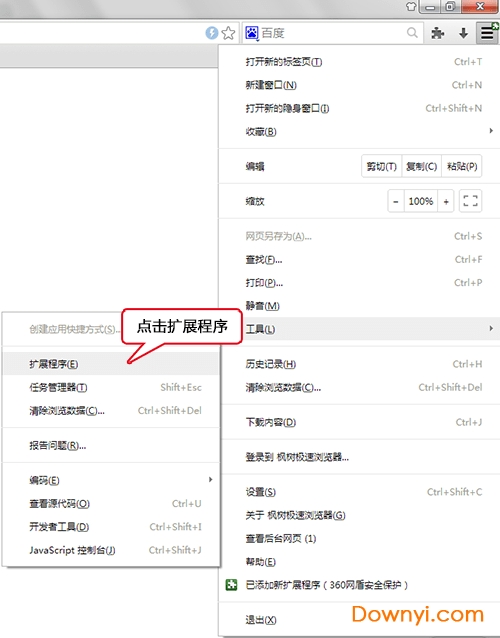Select 查找(F)... menu item
The height and width of the screenshot is (638, 500).
360,260
